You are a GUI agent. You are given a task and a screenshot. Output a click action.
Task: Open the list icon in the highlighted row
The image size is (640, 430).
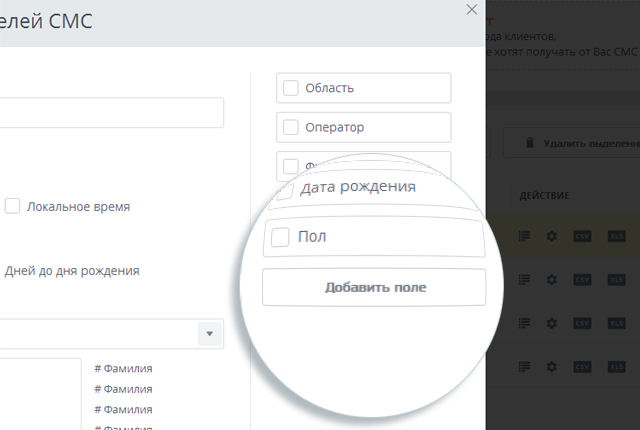[524, 236]
